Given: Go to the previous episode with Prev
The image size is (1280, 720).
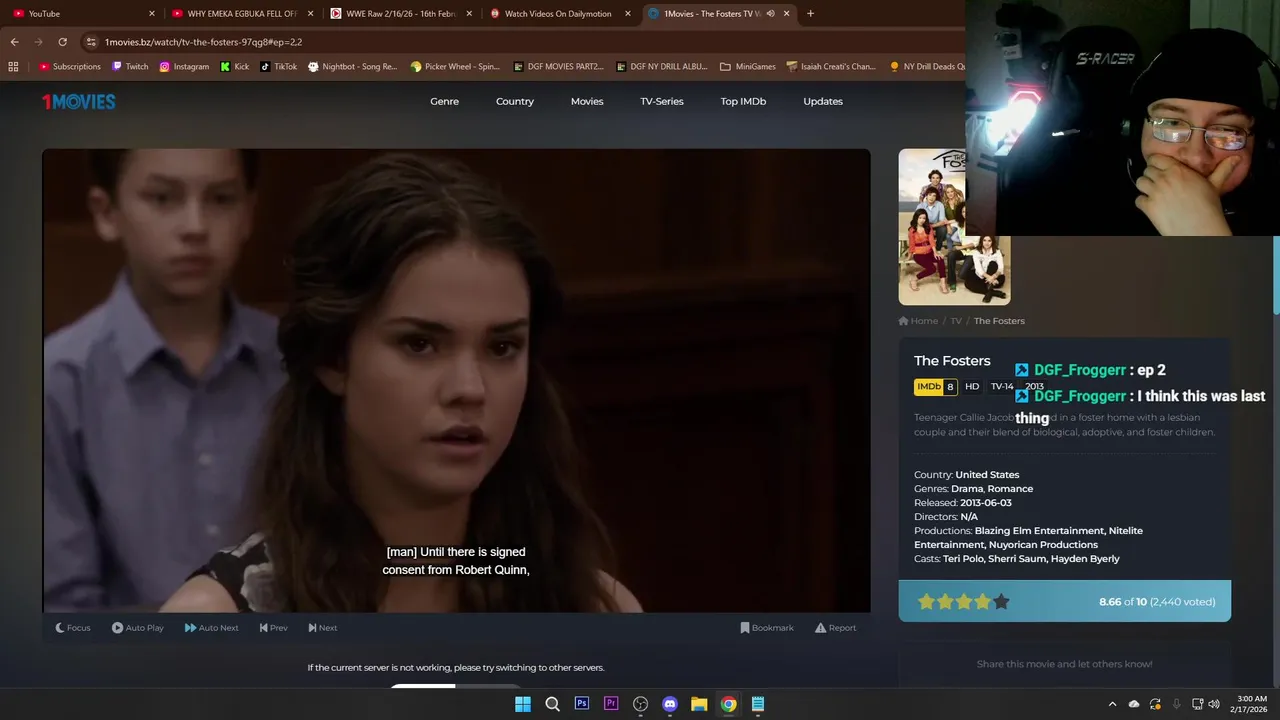Looking at the screenshot, I should pos(273,628).
